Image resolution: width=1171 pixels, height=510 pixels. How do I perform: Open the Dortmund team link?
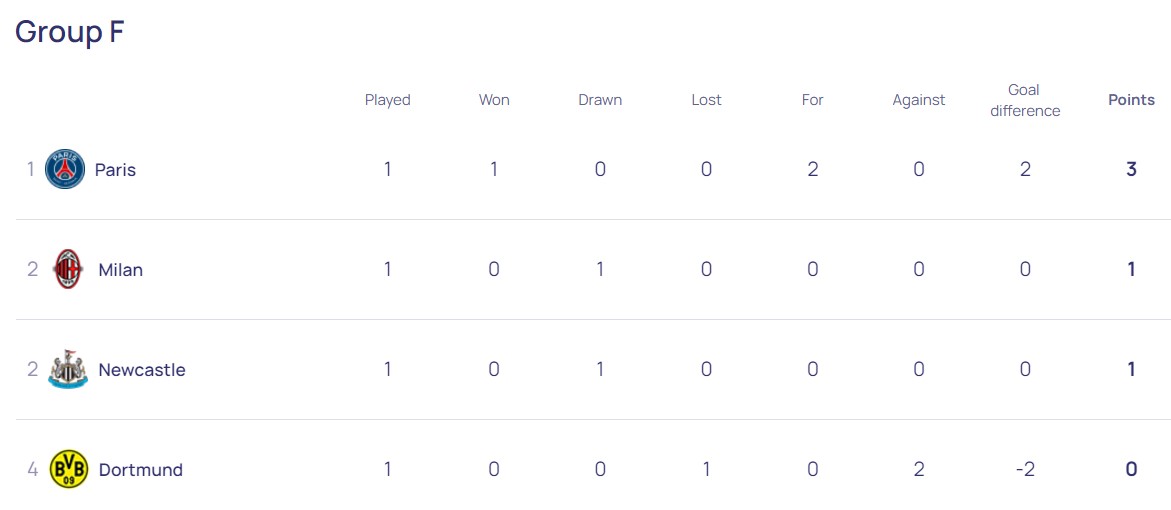pyautogui.click(x=140, y=470)
